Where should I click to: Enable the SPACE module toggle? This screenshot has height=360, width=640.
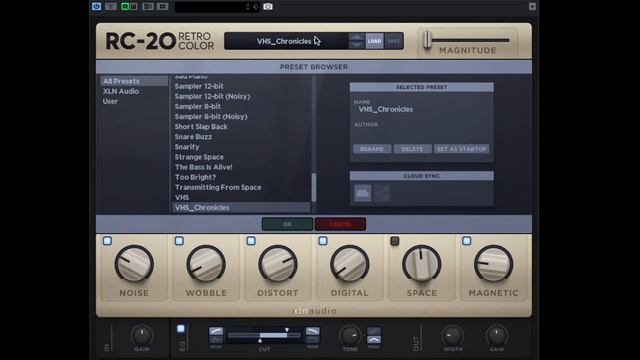(395, 241)
